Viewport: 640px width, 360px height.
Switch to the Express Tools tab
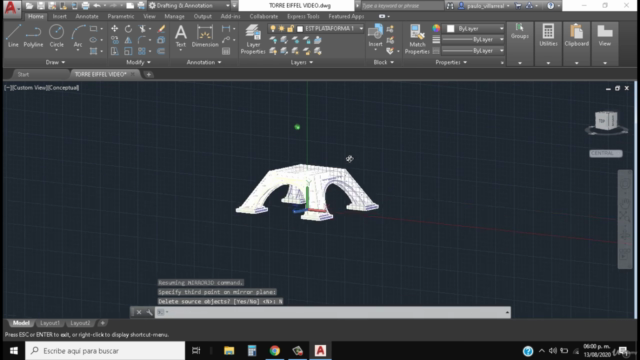(303, 16)
